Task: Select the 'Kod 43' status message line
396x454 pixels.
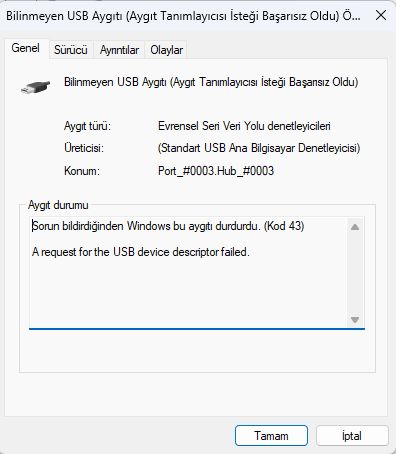Action: [x=168, y=226]
